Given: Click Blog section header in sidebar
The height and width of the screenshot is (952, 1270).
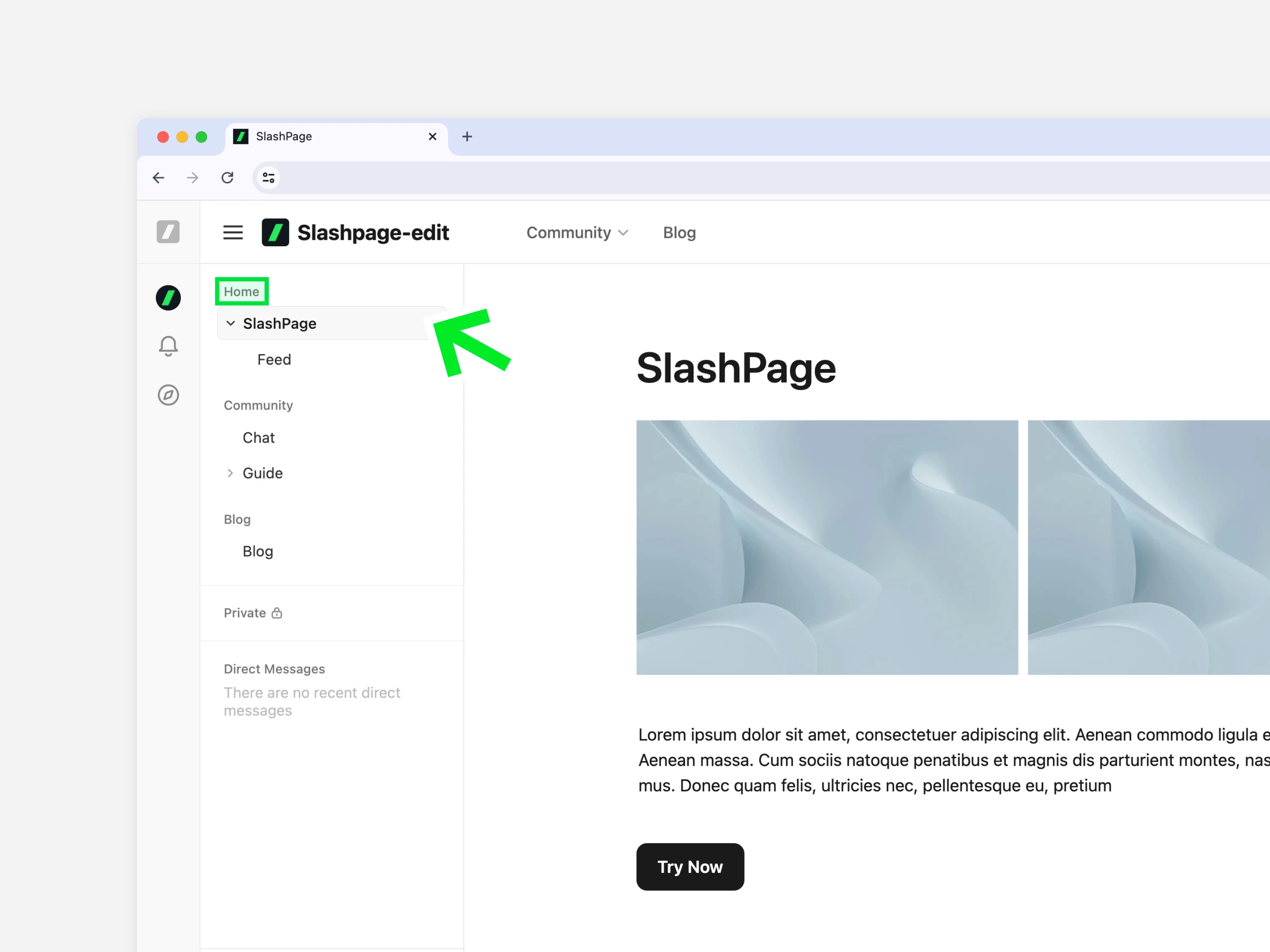Looking at the screenshot, I should 237,519.
